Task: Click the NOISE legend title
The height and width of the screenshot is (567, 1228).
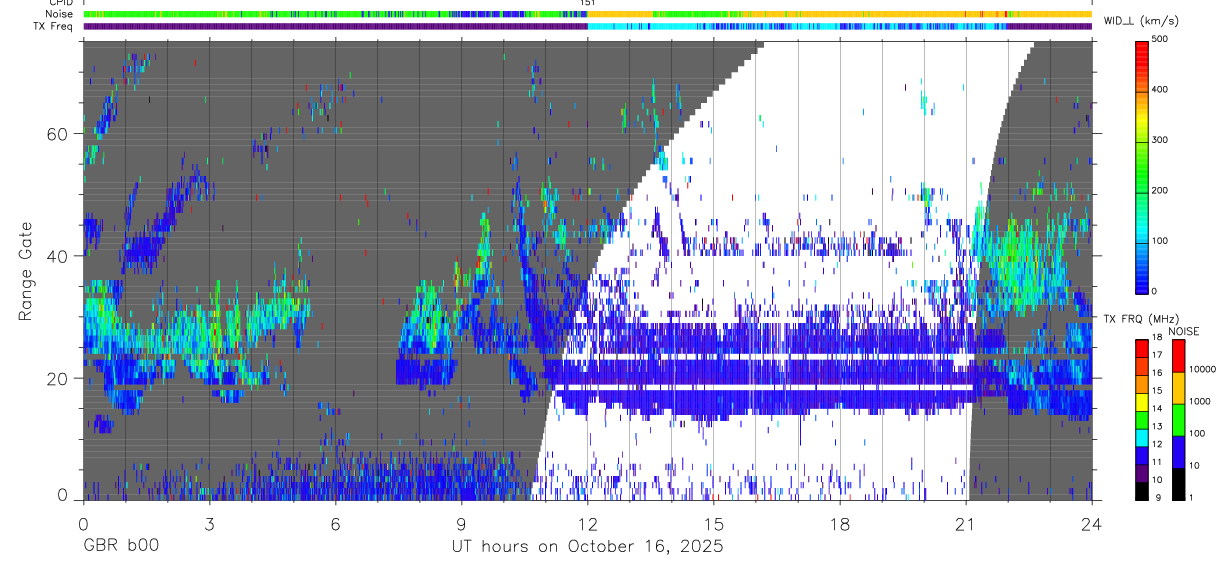Action: (1183, 331)
